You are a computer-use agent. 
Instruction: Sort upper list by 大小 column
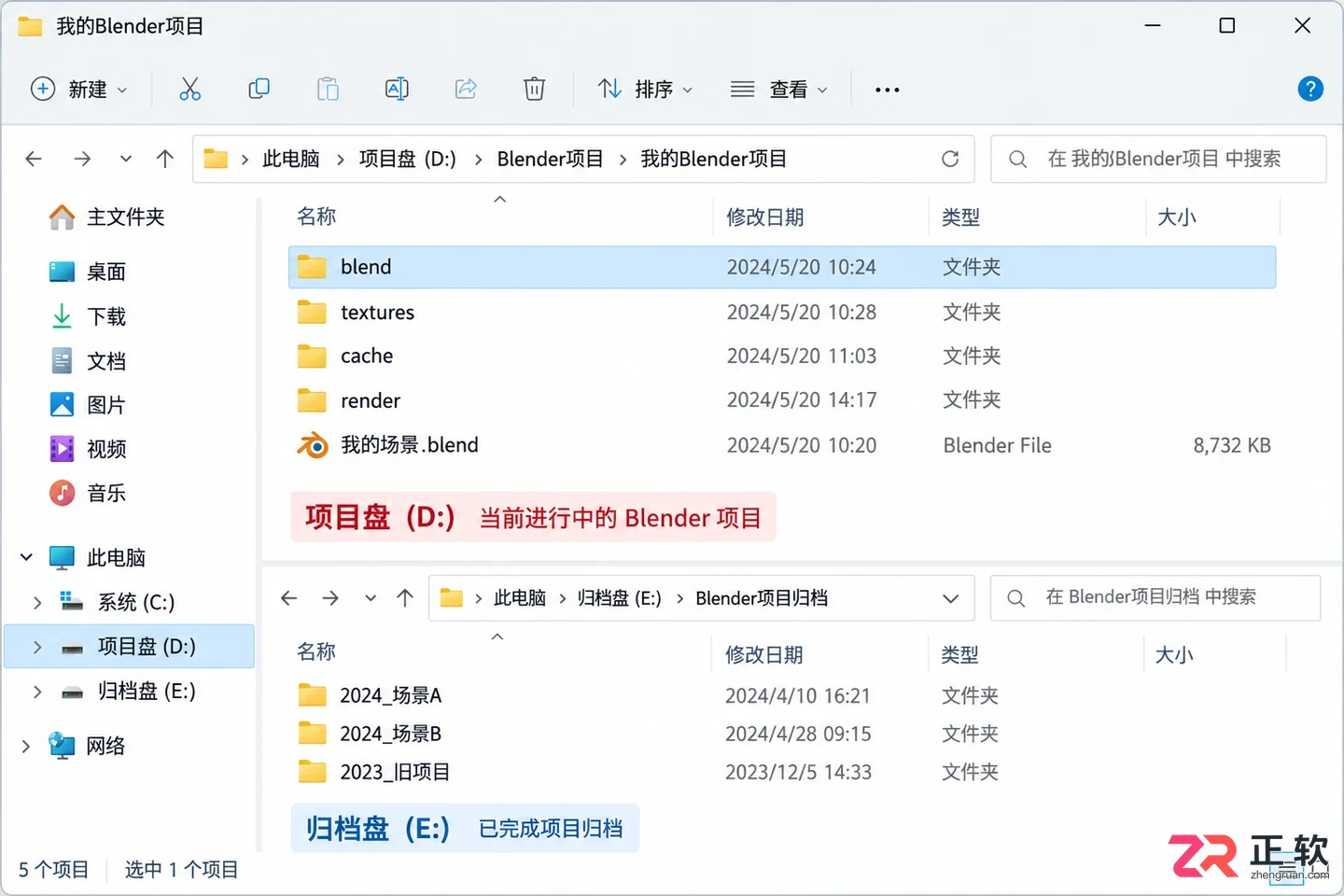click(x=1177, y=217)
